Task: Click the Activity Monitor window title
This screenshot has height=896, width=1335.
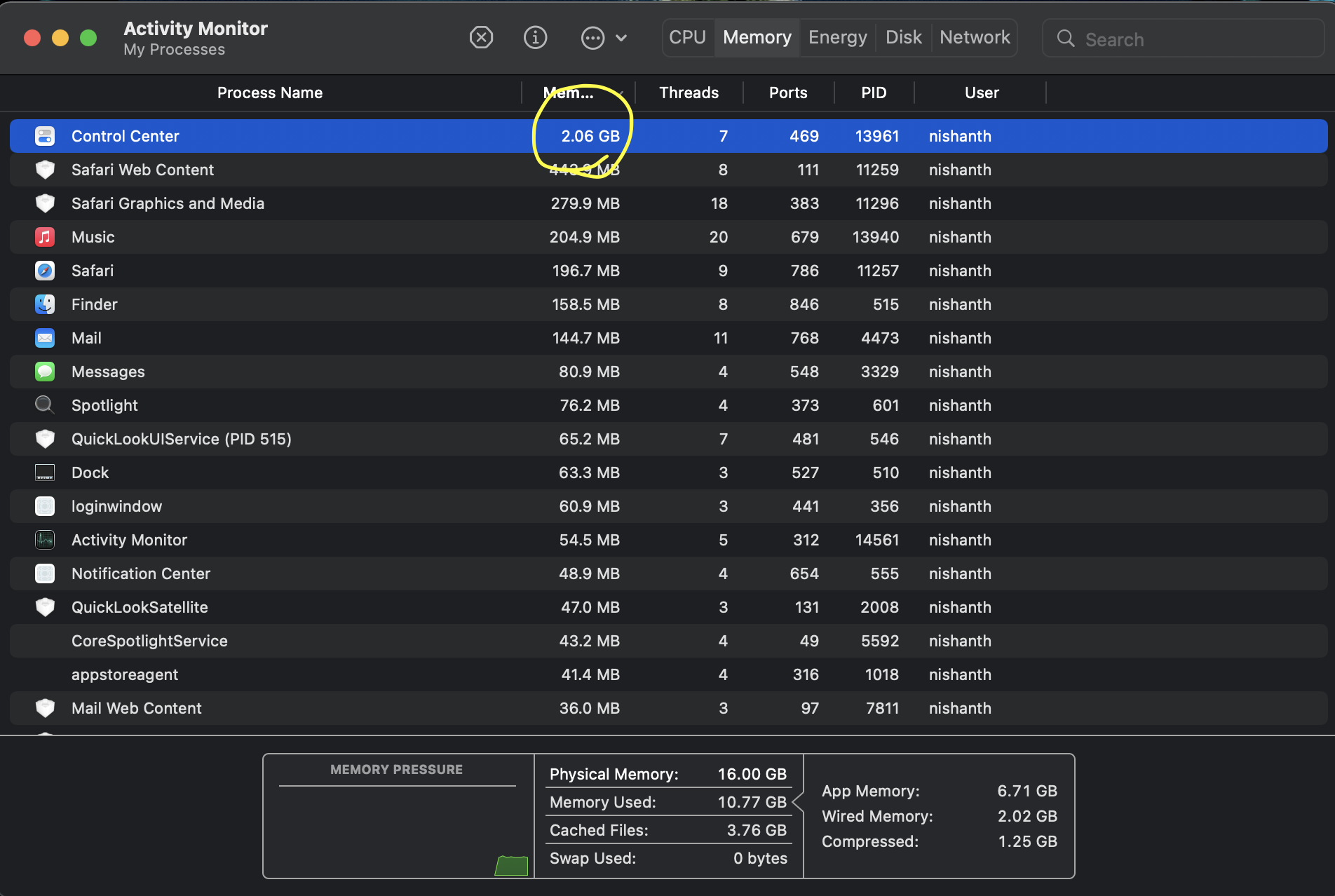Action: [x=196, y=28]
